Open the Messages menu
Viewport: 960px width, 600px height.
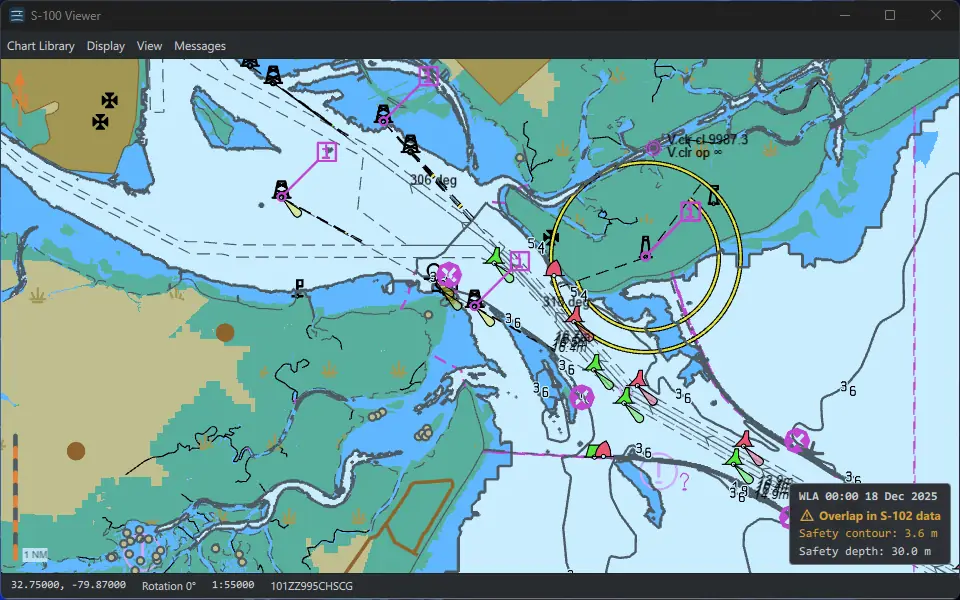(200, 46)
